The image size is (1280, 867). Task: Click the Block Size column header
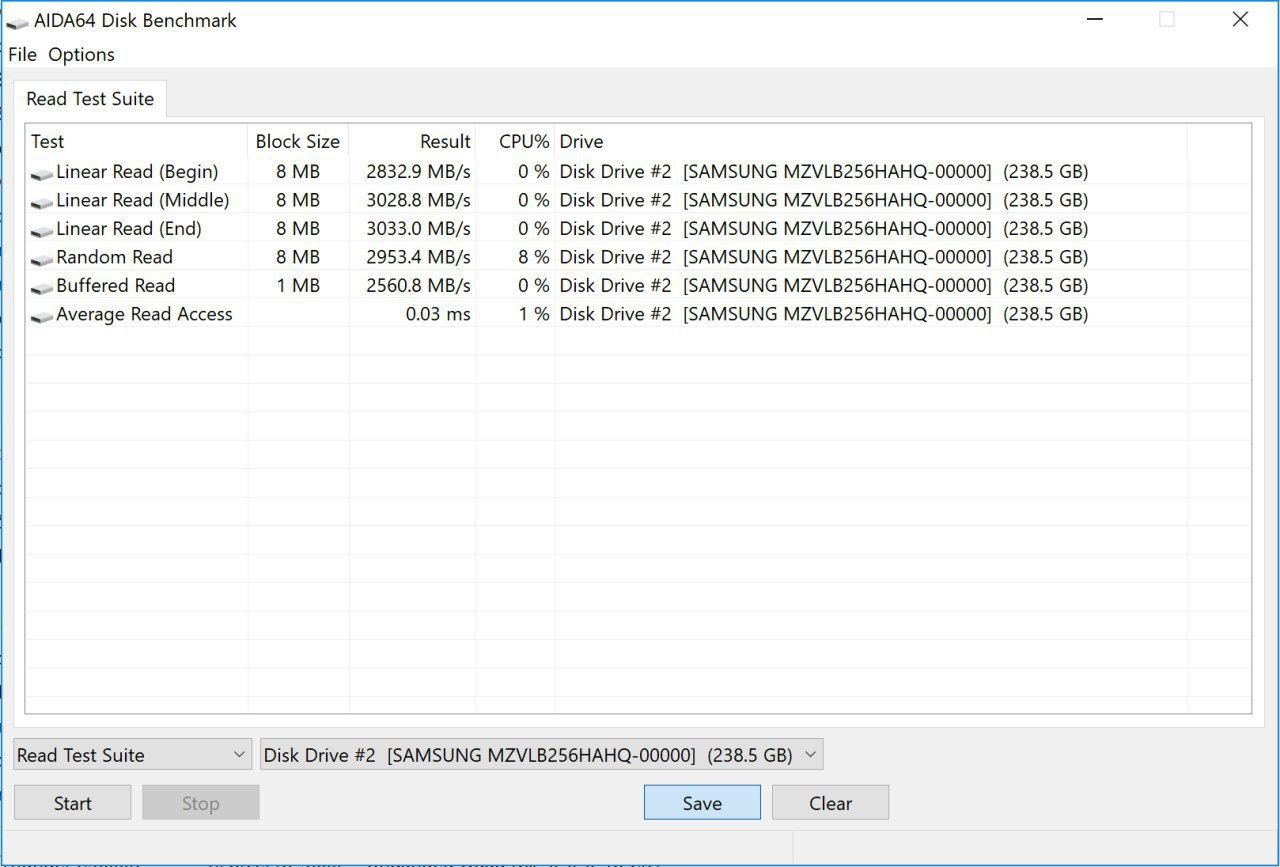298,141
